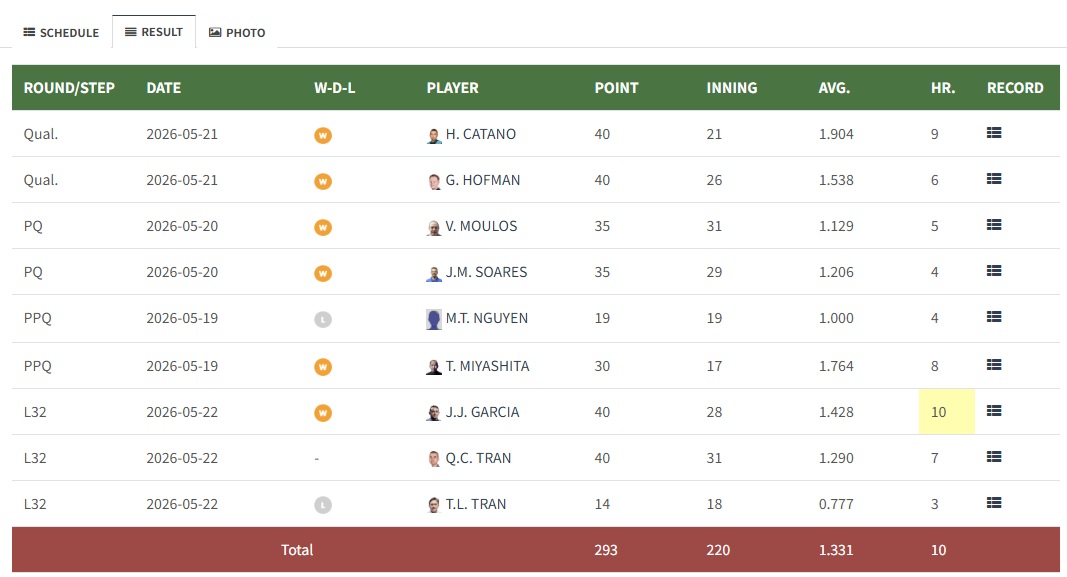Image resolution: width=1067 pixels, height=577 pixels.
Task: Open player H. CATANO's name link
Action: 480,134
